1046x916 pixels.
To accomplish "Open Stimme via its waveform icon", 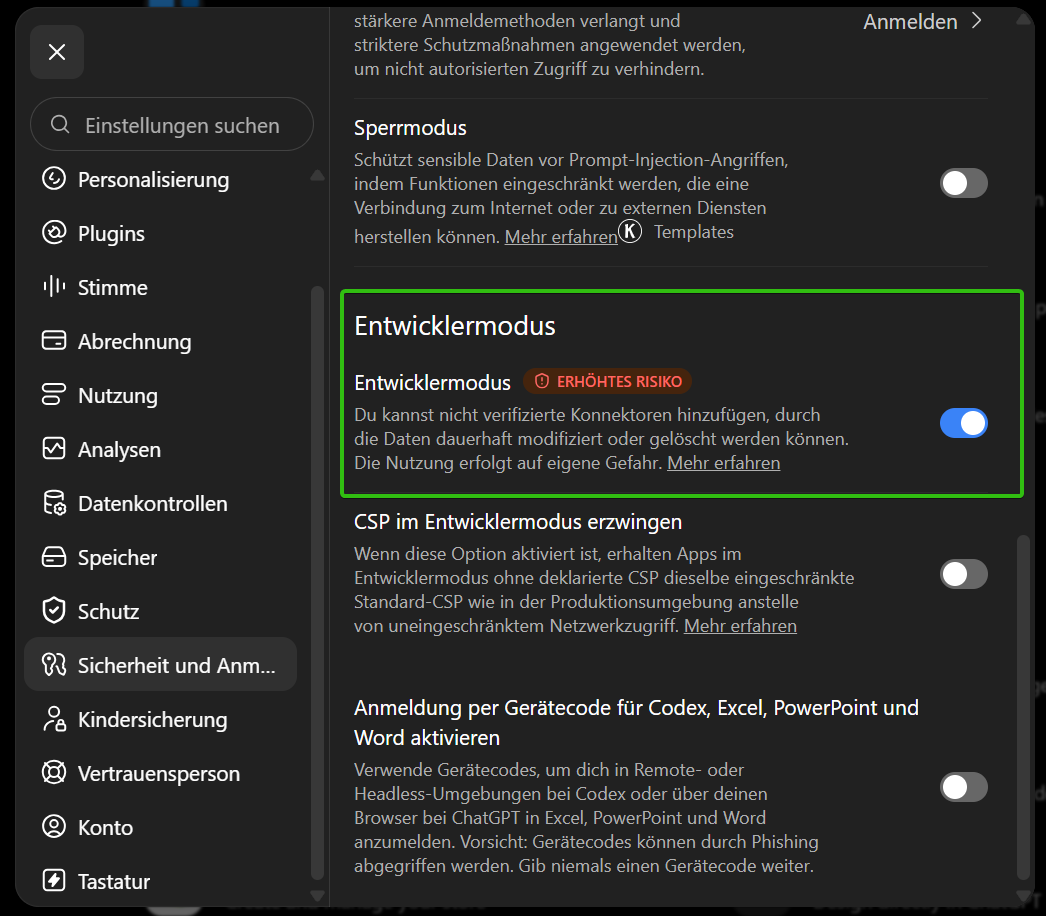I will pyautogui.click(x=54, y=287).
